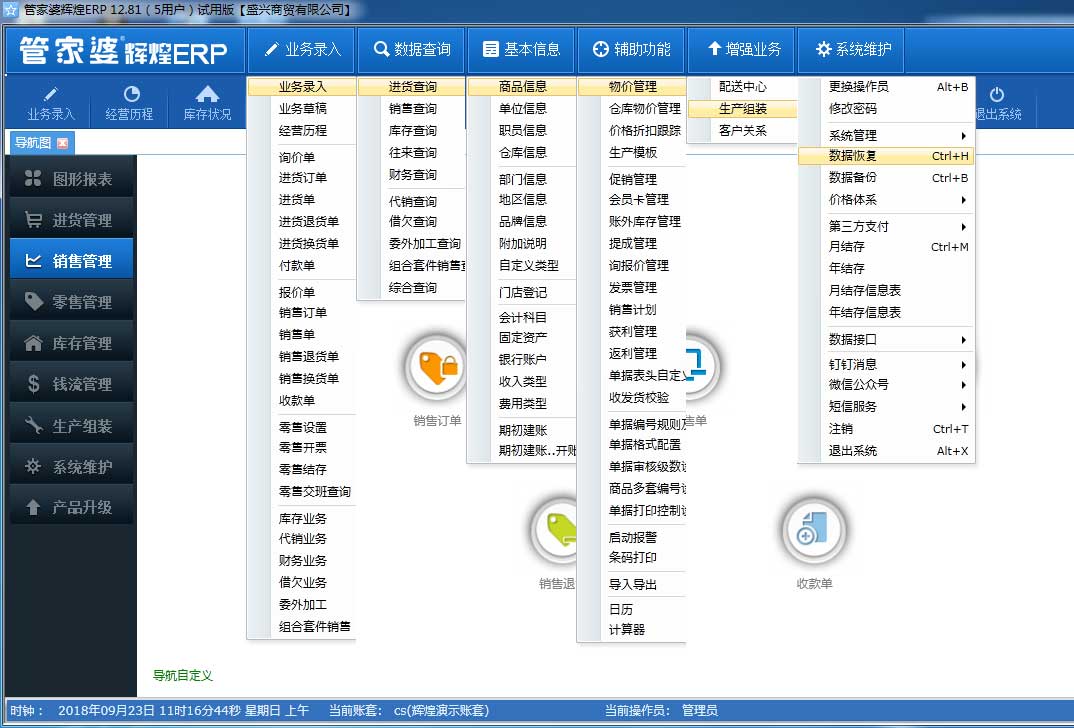Open 产品升级 arrow item in sidebar
The width and height of the screenshot is (1074, 728).
pos(71,507)
